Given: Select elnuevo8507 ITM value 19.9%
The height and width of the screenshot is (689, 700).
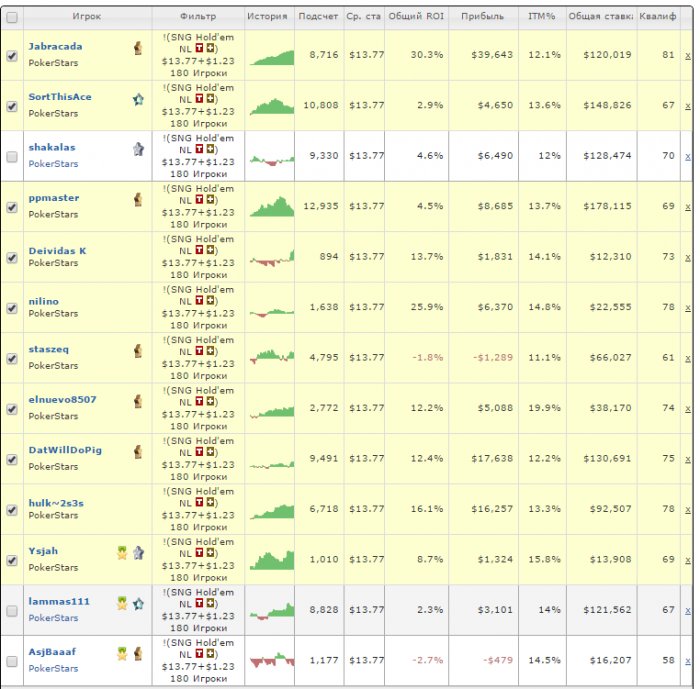Looking at the screenshot, I should pos(544,408).
